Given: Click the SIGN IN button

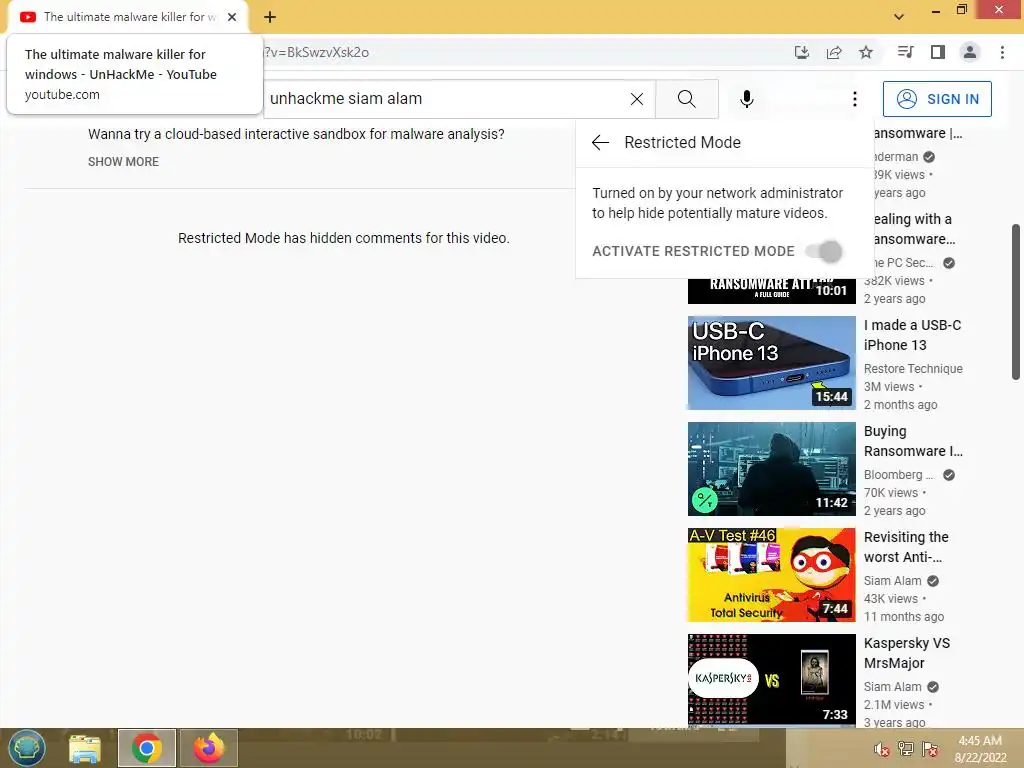Looking at the screenshot, I should (x=936, y=99).
